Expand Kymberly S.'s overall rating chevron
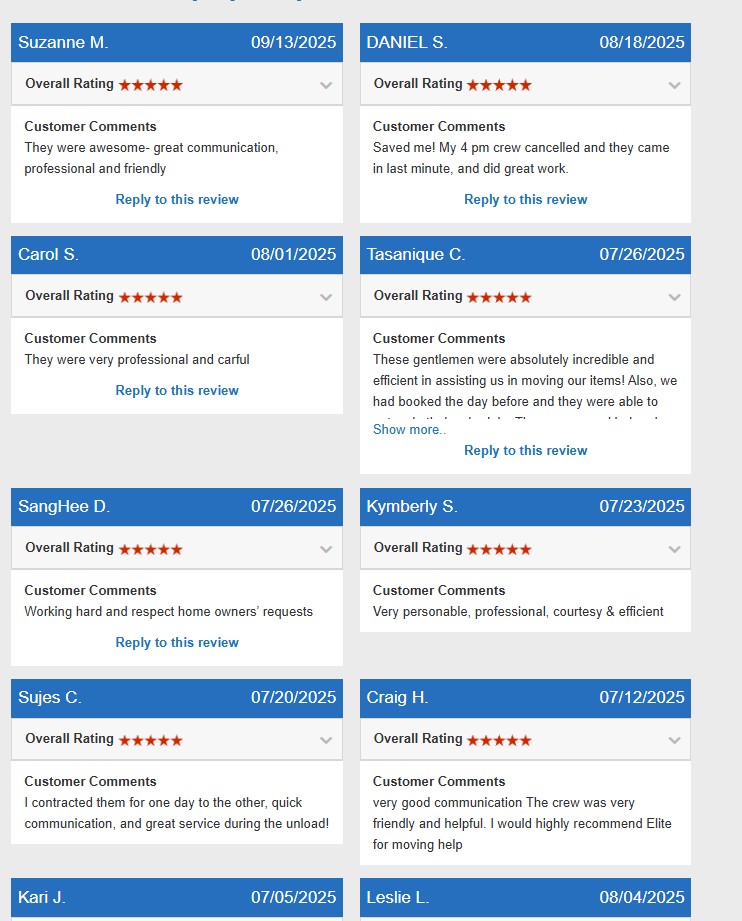 [674, 549]
